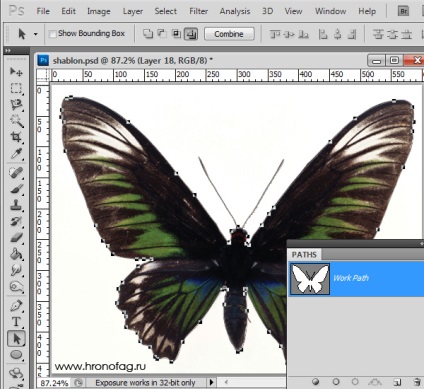Viewport: 424px width, 389px height.
Task: Click the Combine button
Action: [x=229, y=34]
